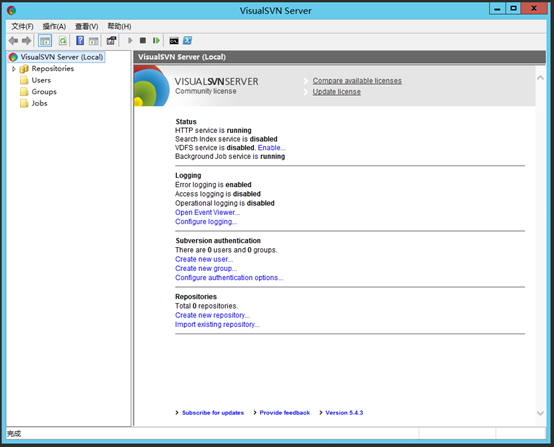The width and height of the screenshot is (554, 447).
Task: Select the Users folder icon in tree
Action: (24, 80)
